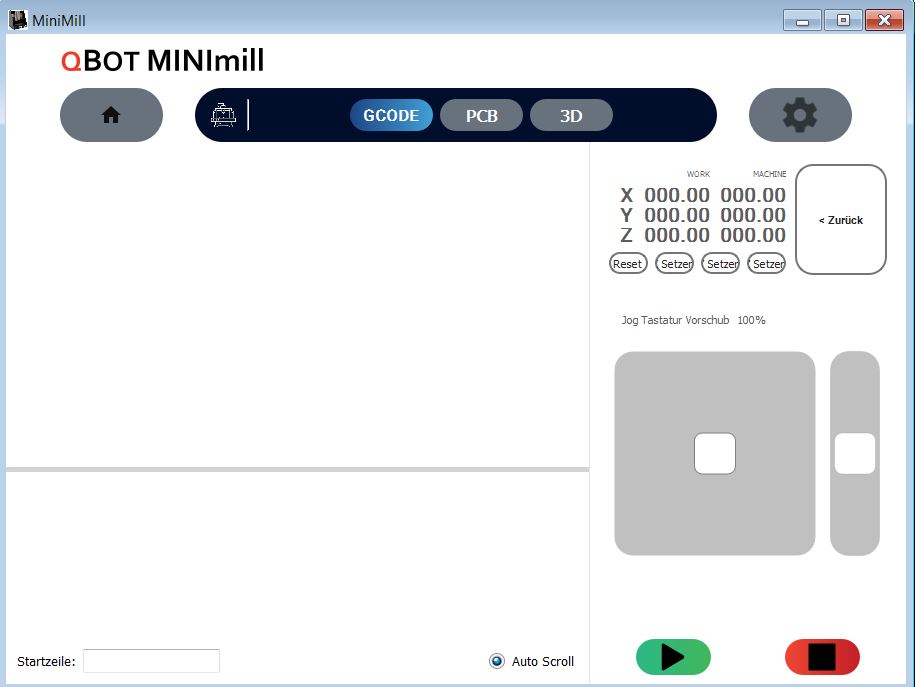Minimize the MiniMill window
Screen dimensions: 915x687
coord(802,20)
